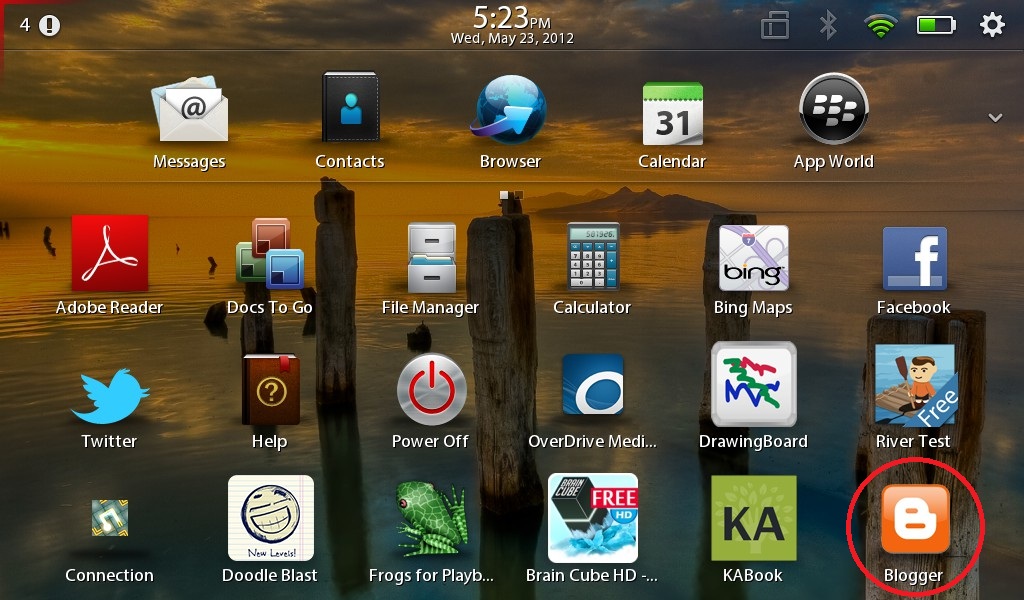Image resolution: width=1024 pixels, height=600 pixels.
Task: Tap the 5:23 PM clock
Action: (511, 17)
